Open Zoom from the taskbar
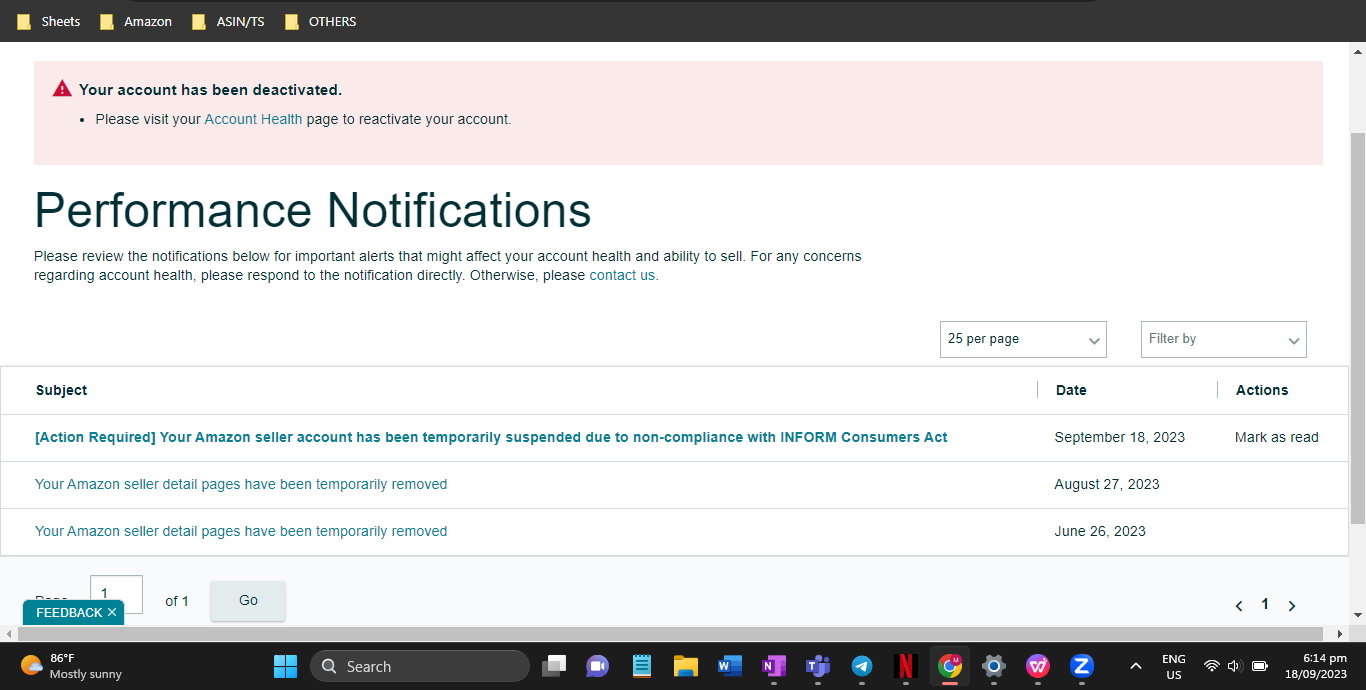The height and width of the screenshot is (690, 1366). tap(1081, 666)
